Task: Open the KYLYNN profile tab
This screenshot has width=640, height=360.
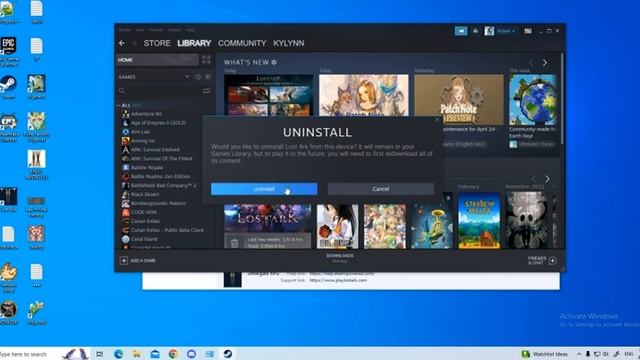Action: 289,43
